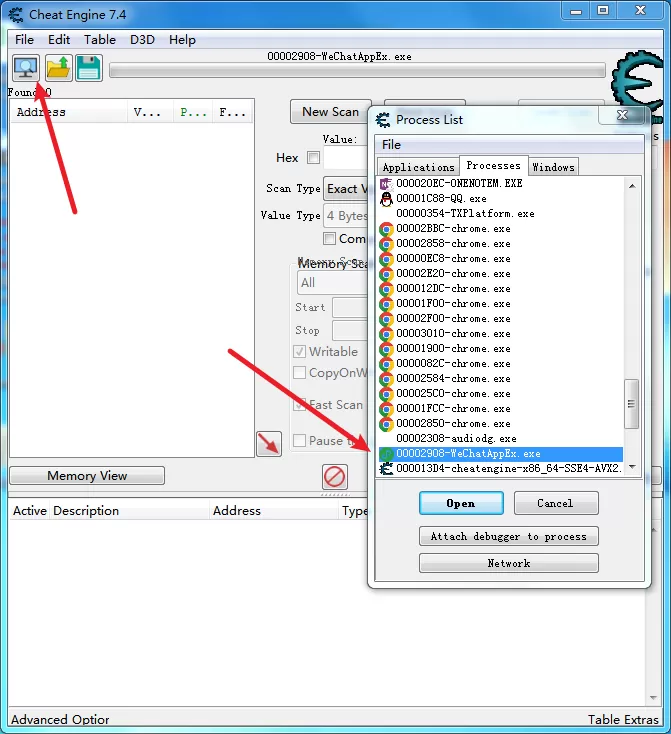The height and width of the screenshot is (734, 671).
Task: Click the Value input field
Action: 346,158
